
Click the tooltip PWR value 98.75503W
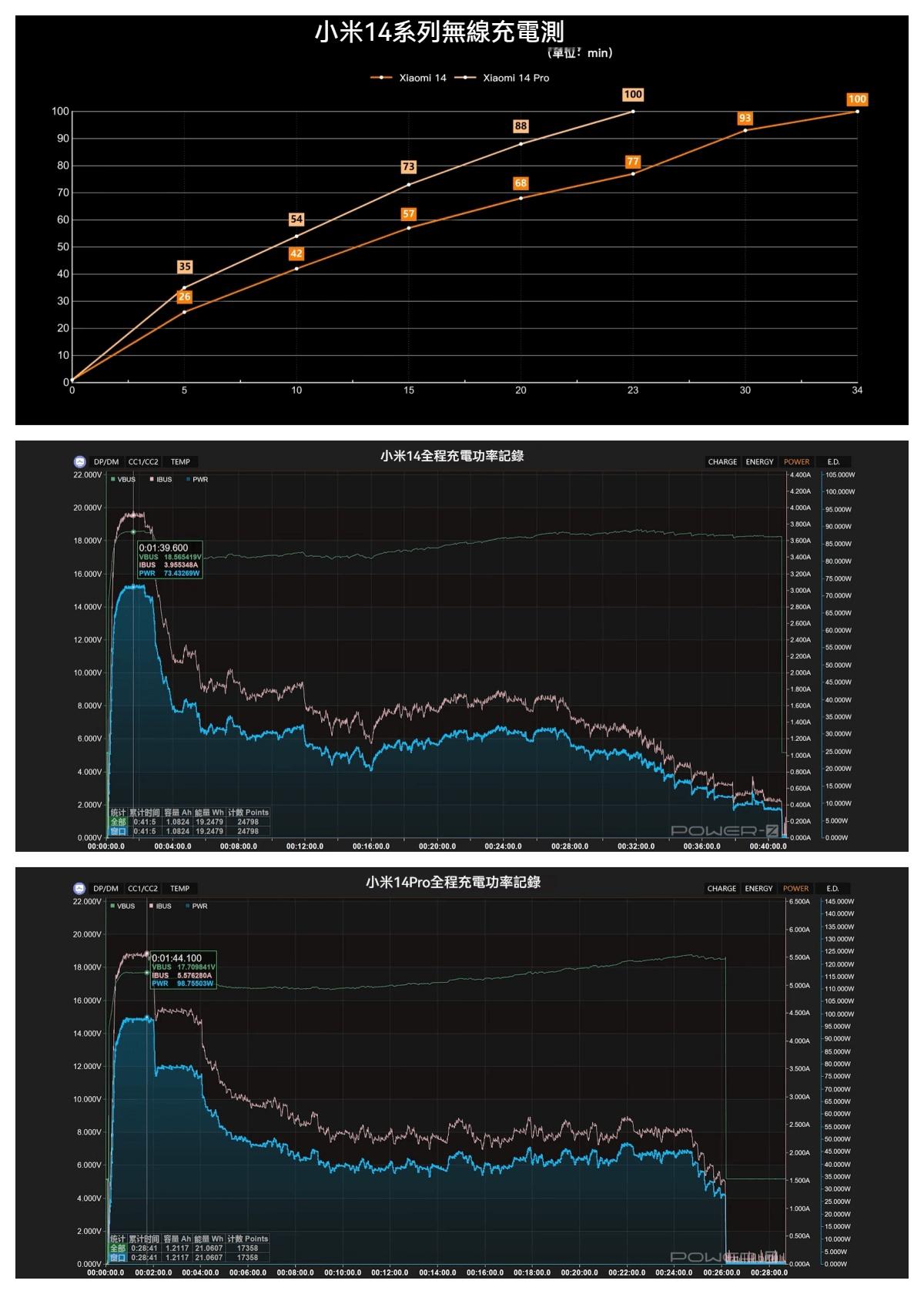pyautogui.click(x=195, y=984)
